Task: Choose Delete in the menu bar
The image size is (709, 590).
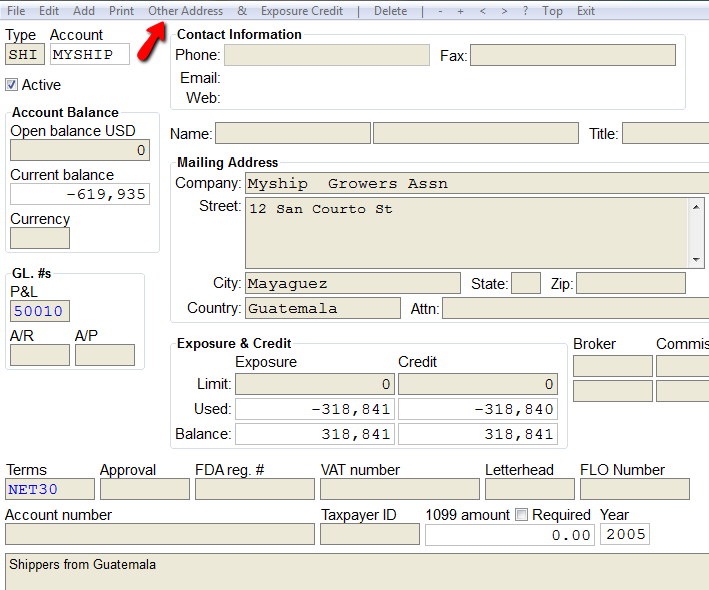Action: pos(390,11)
